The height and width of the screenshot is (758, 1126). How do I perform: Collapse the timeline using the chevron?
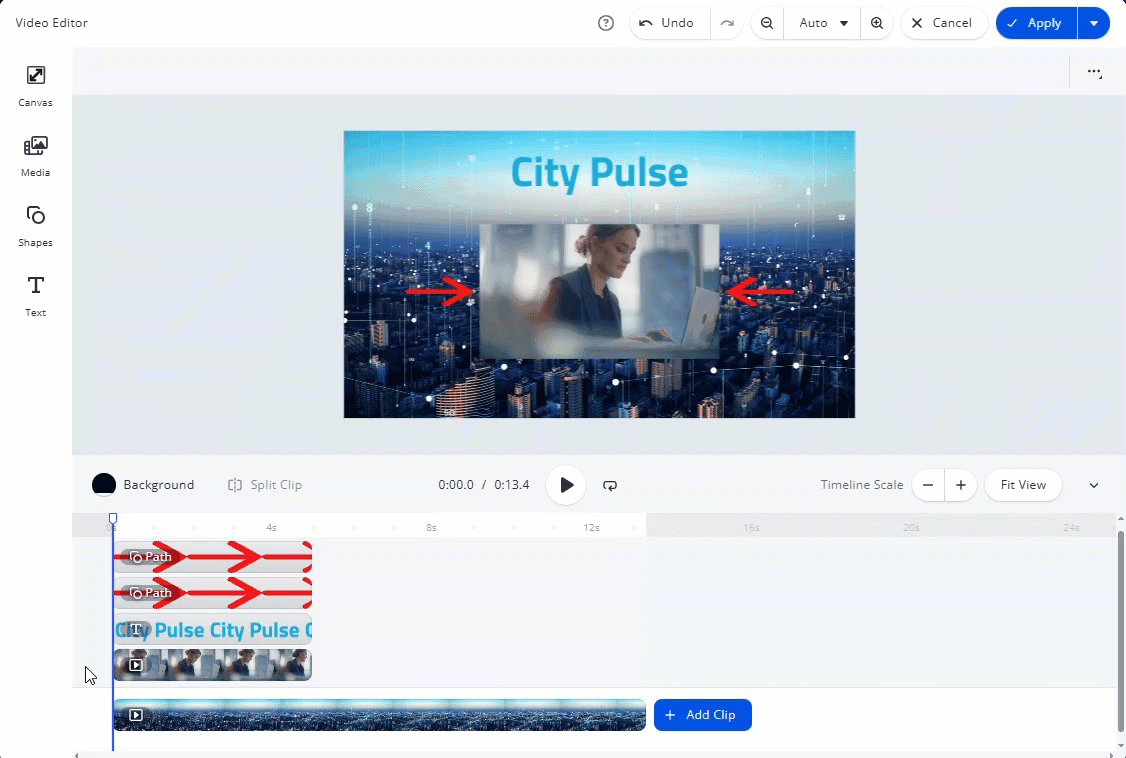click(1093, 485)
